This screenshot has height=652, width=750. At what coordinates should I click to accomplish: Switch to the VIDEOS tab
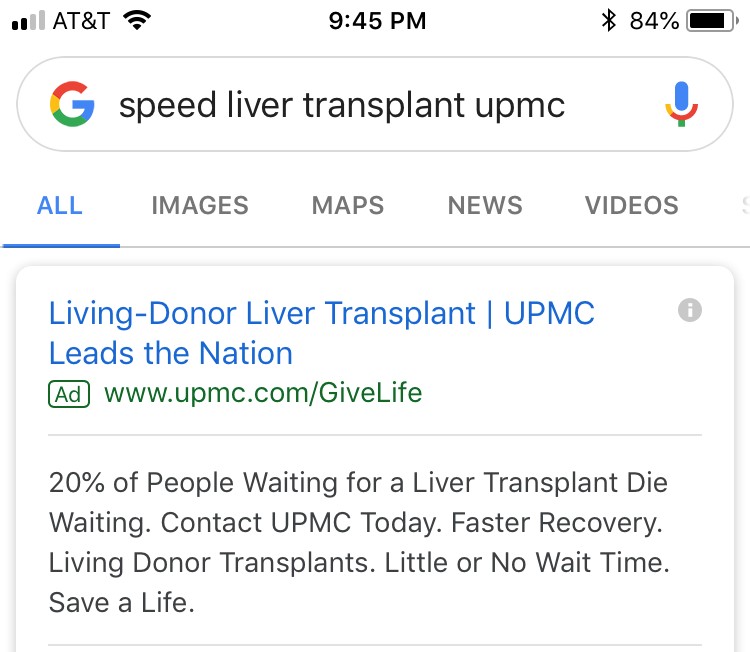[631, 206]
